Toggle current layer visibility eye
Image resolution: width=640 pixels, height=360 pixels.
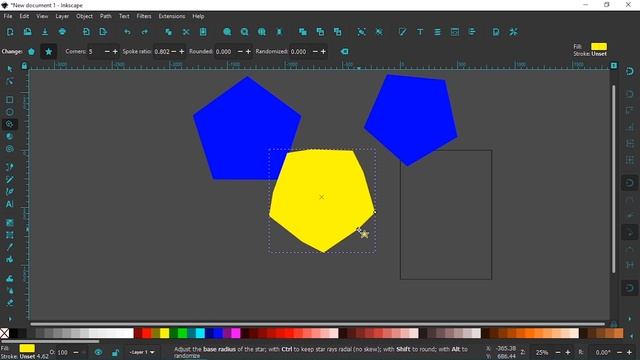(x=98, y=352)
